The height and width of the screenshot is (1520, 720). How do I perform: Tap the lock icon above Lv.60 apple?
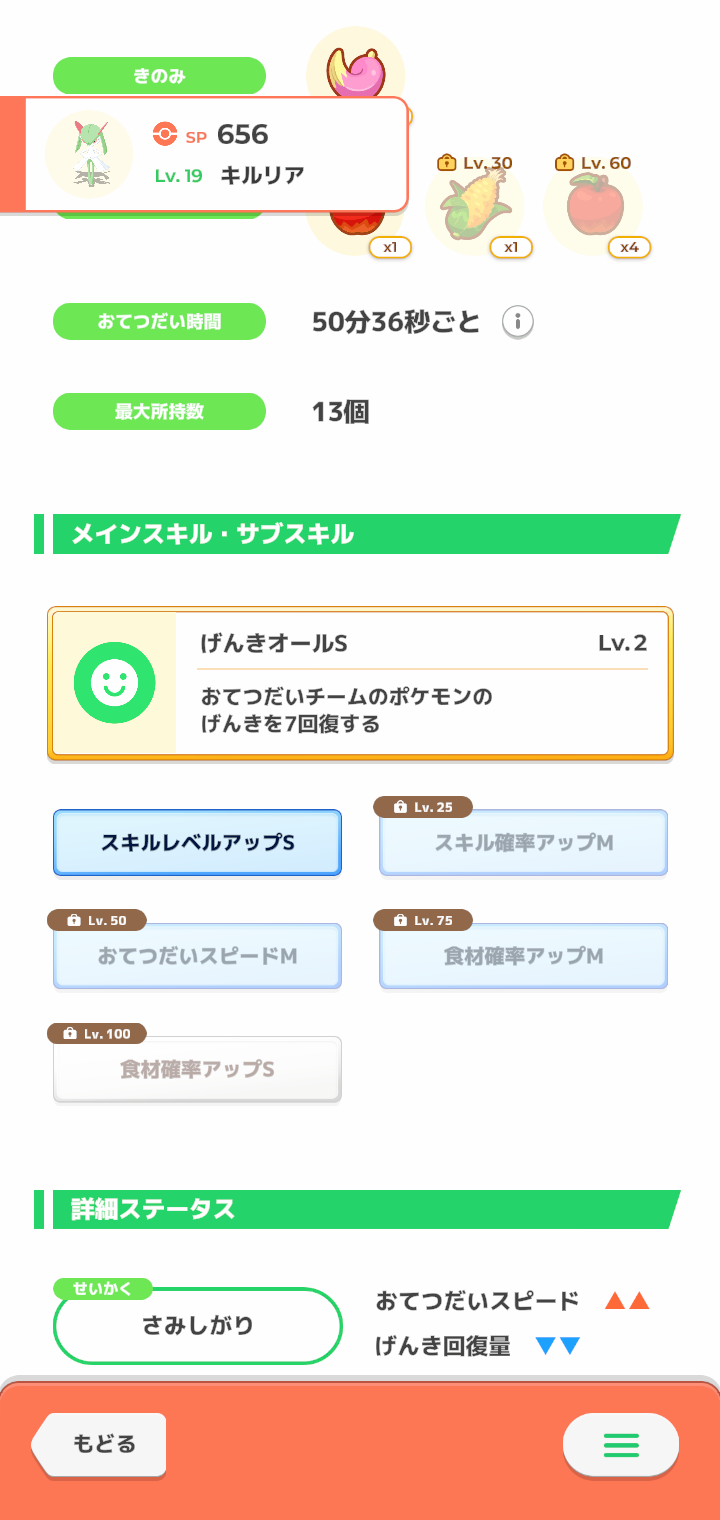coord(565,162)
